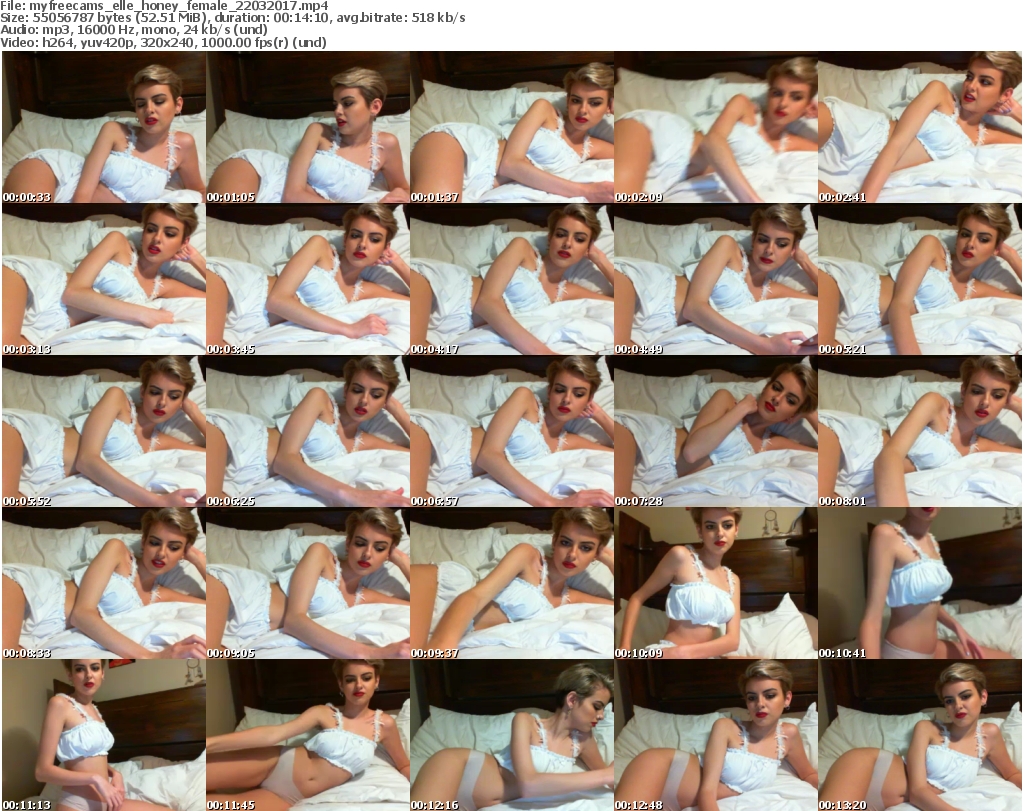
Task: Open the frame at 00:12:48
Action: pyautogui.click(x=716, y=735)
